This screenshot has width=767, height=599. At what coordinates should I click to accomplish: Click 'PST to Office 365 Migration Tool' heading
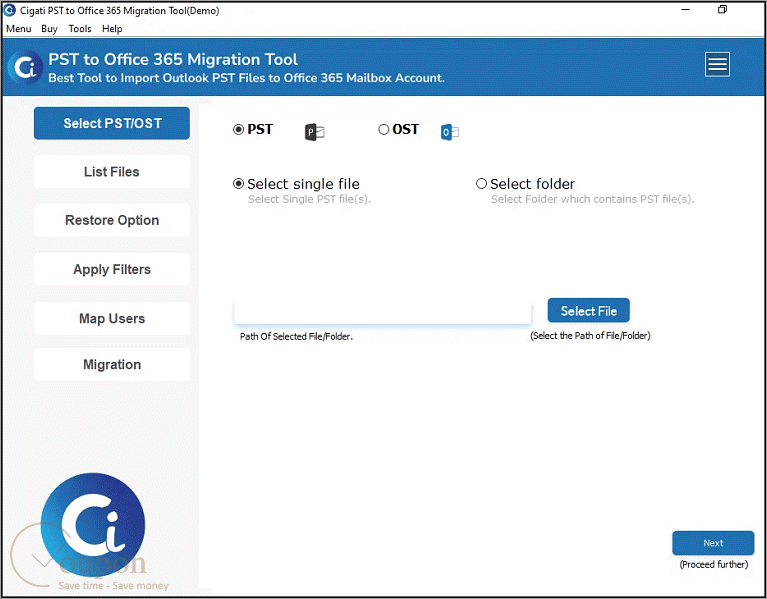[173, 60]
